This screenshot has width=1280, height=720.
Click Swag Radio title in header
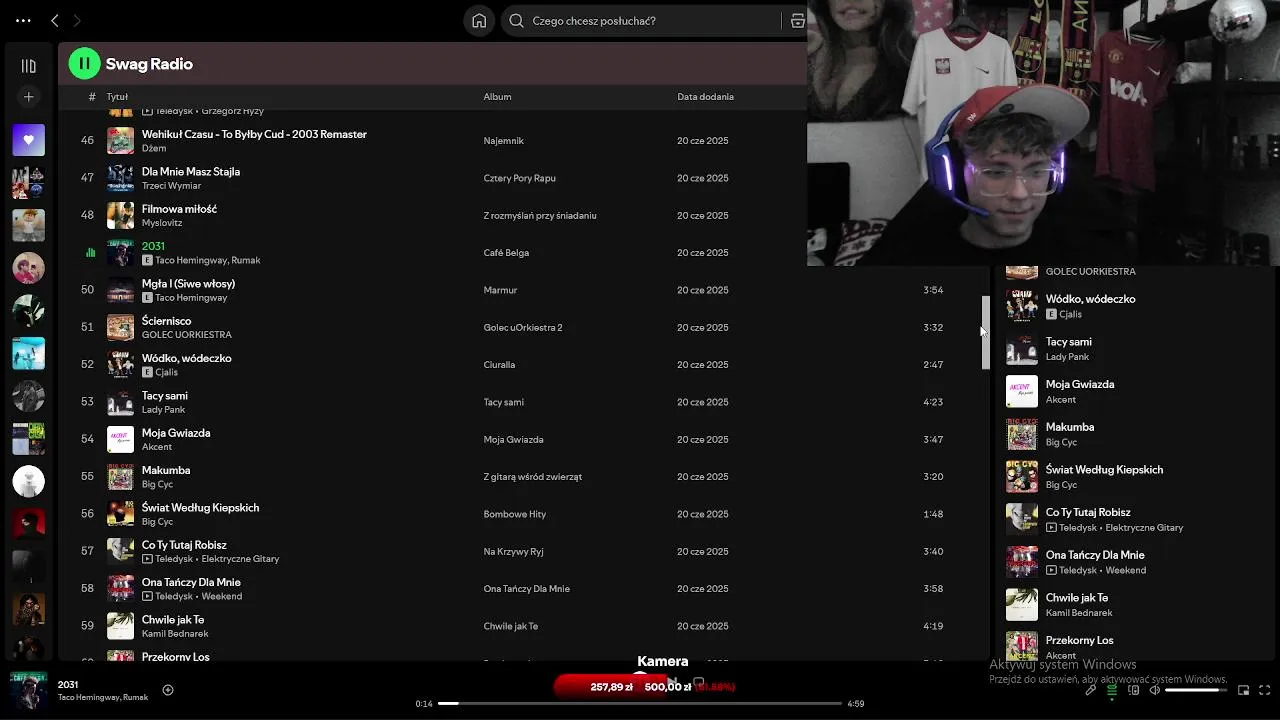149,64
